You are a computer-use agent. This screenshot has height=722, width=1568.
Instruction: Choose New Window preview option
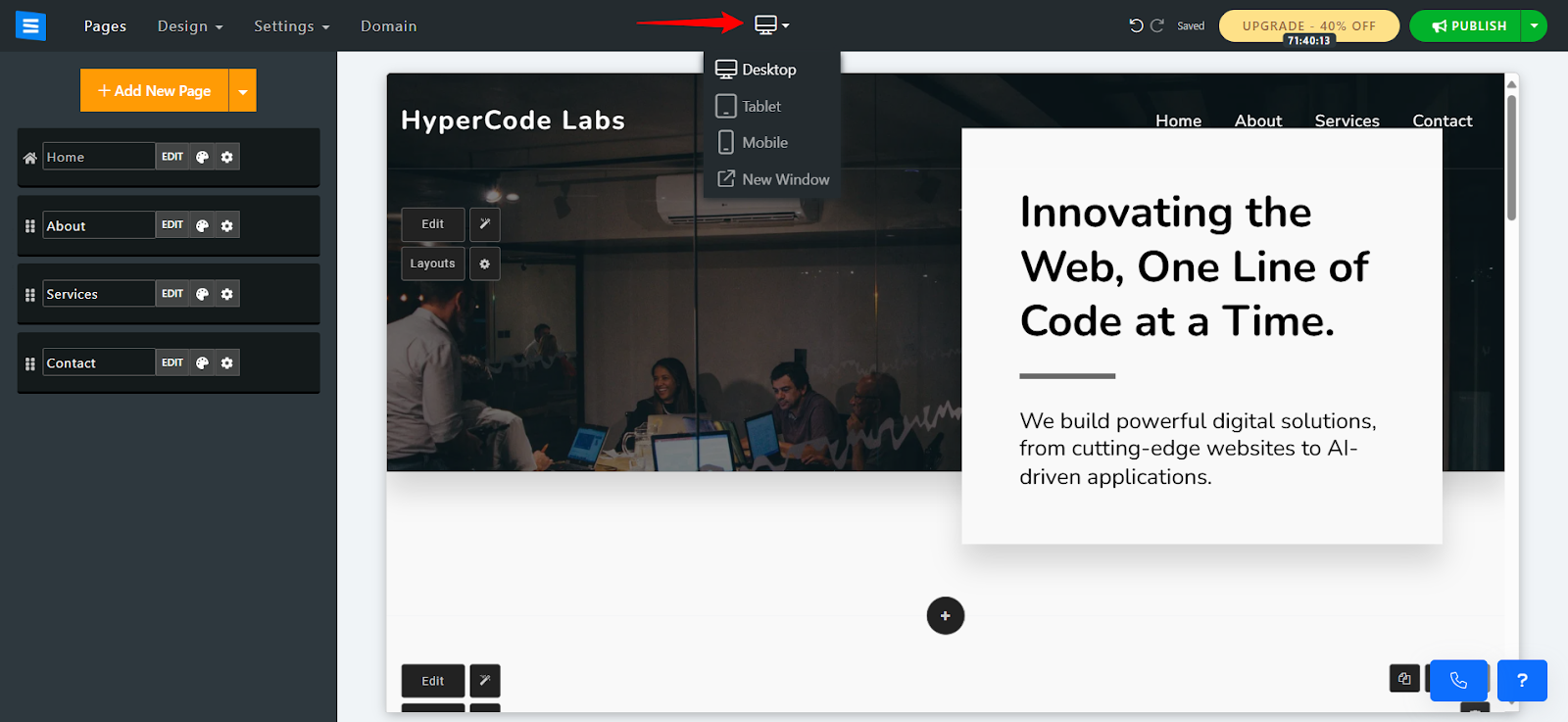click(x=771, y=179)
